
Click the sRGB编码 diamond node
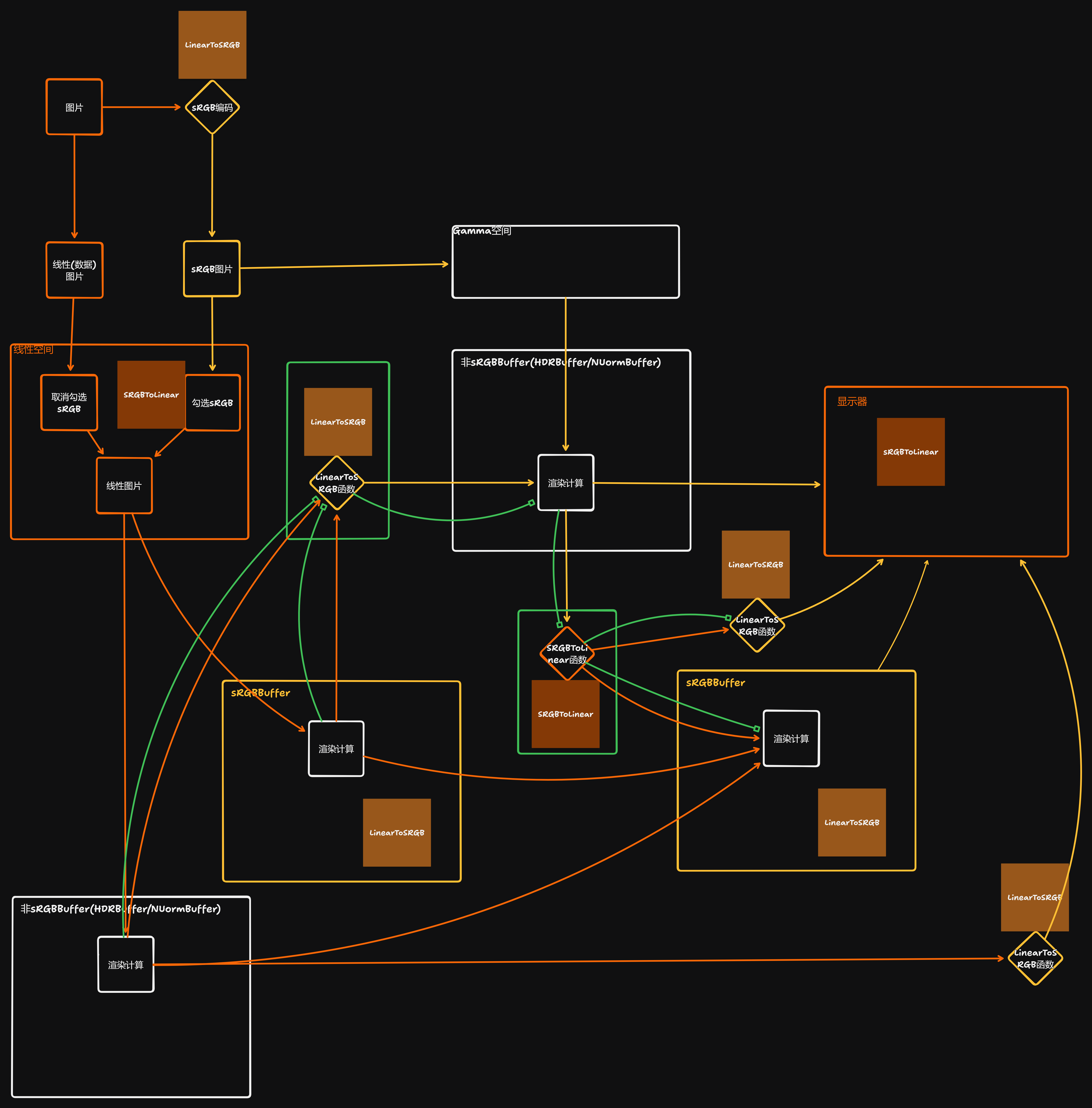click(212, 107)
